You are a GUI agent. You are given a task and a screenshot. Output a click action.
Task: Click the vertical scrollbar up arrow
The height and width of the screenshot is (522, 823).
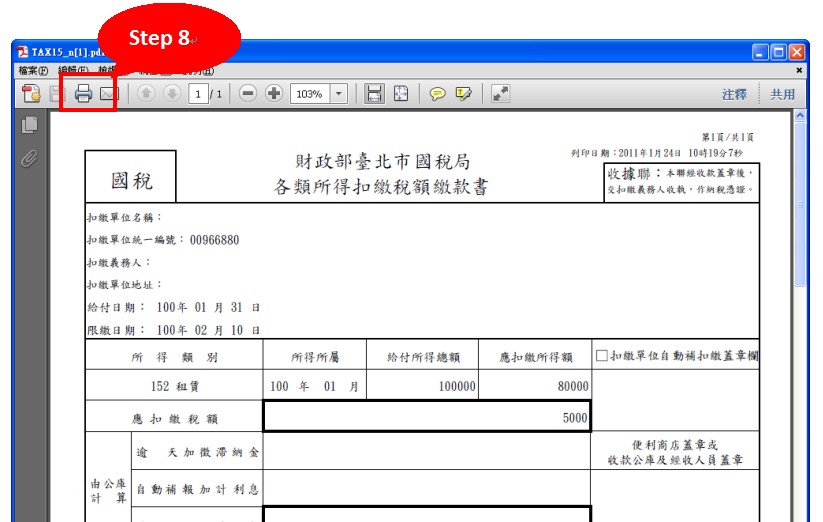[799, 115]
